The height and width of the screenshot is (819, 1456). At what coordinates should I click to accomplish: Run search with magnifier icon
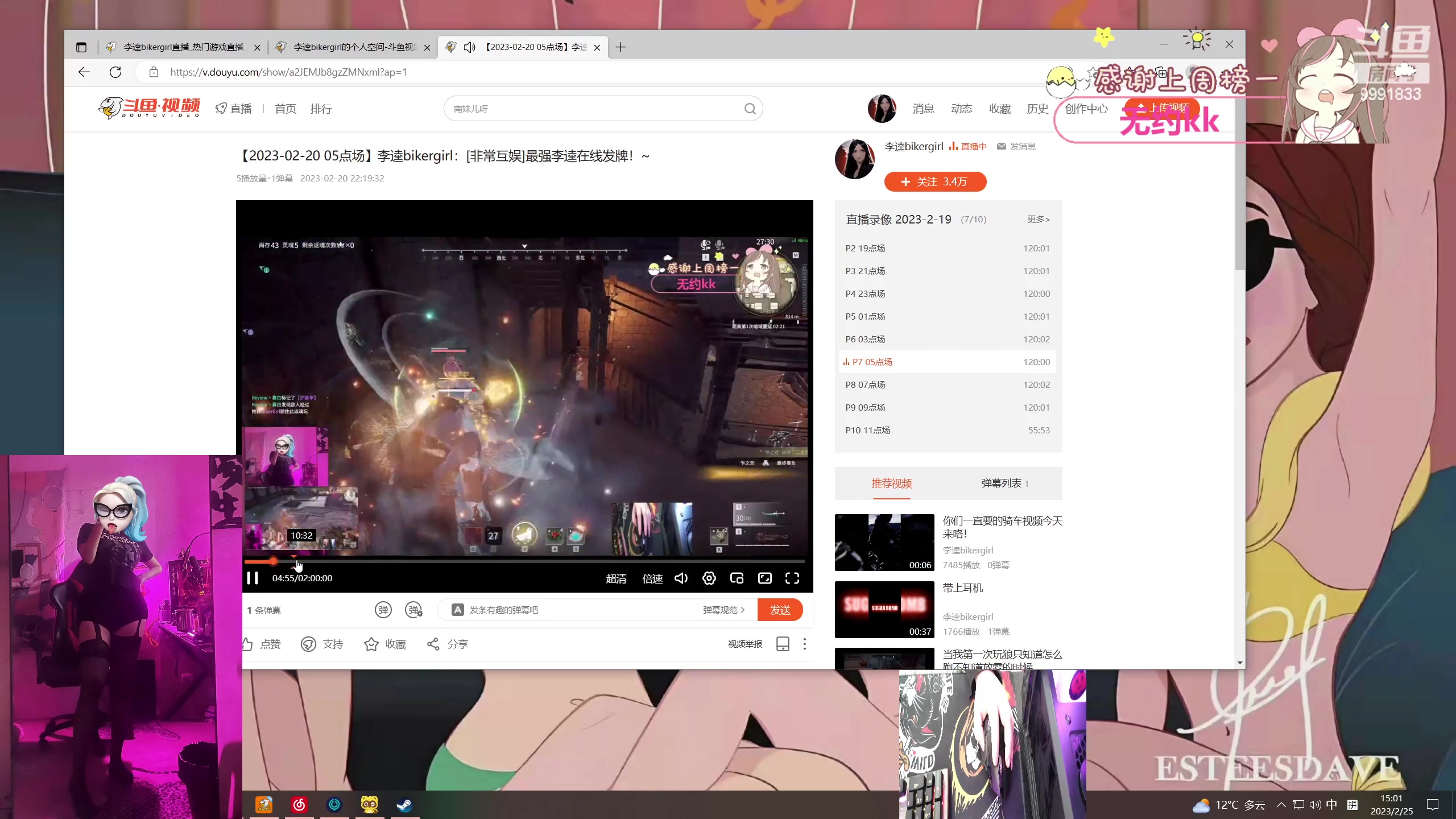pos(750,109)
